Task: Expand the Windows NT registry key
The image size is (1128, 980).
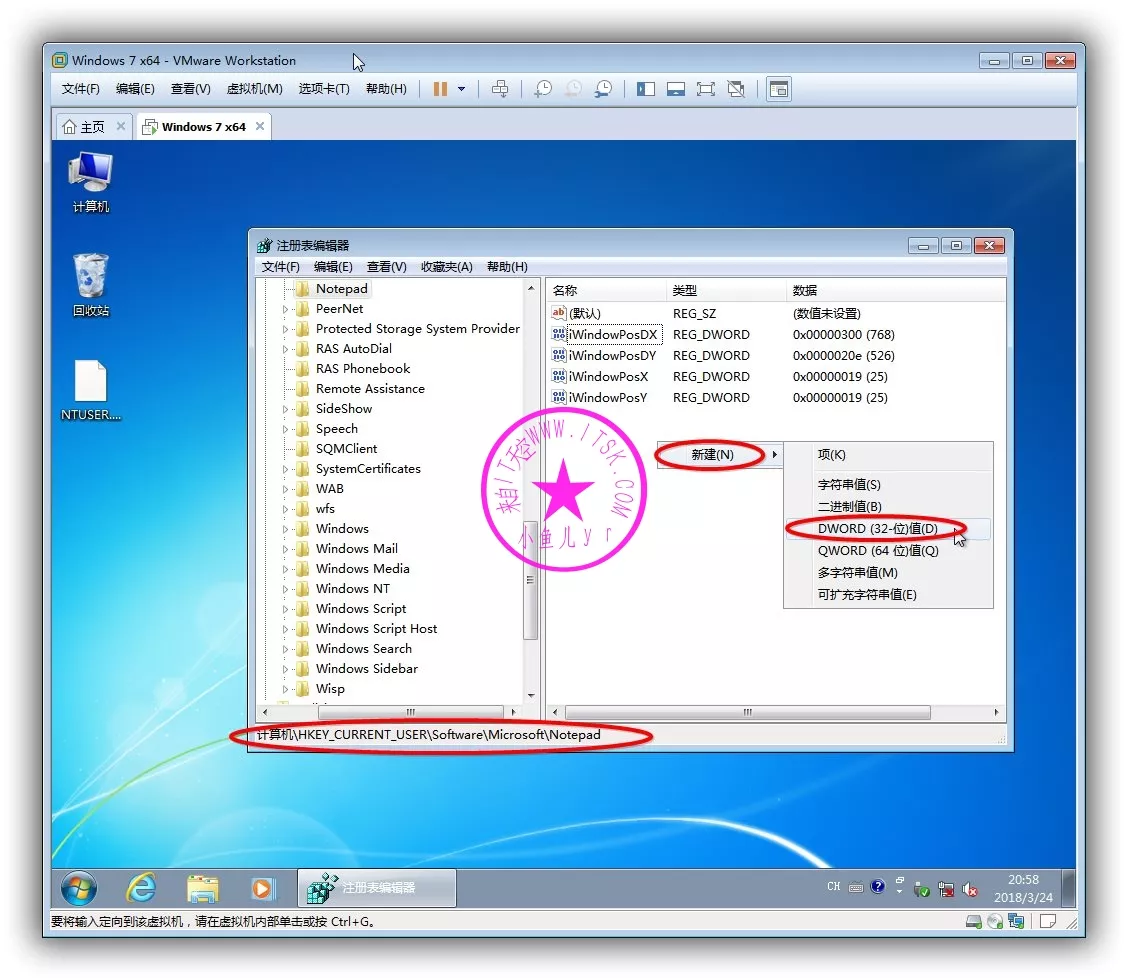Action: point(286,589)
